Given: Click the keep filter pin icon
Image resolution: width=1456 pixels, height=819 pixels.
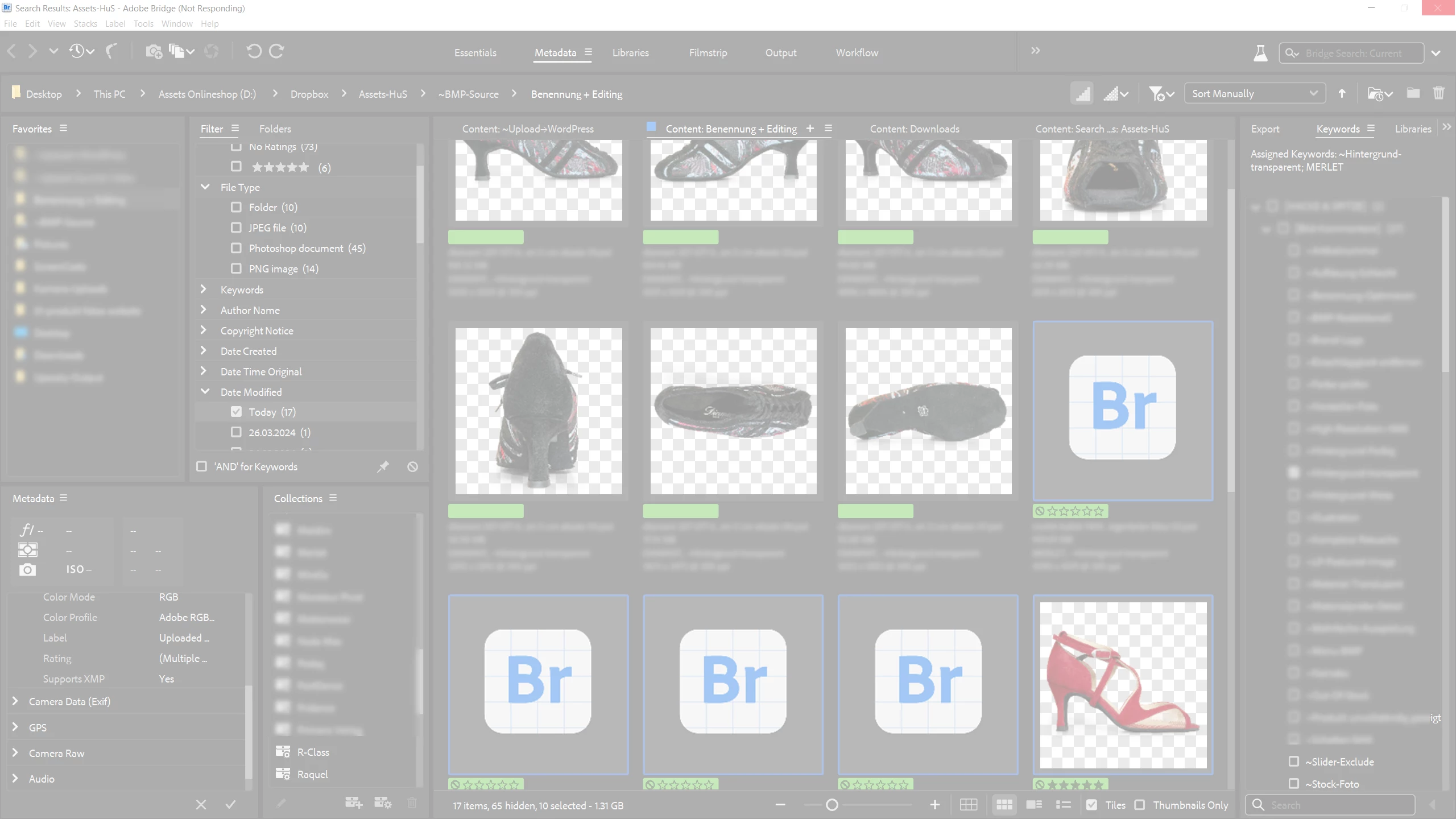Looking at the screenshot, I should (x=383, y=466).
